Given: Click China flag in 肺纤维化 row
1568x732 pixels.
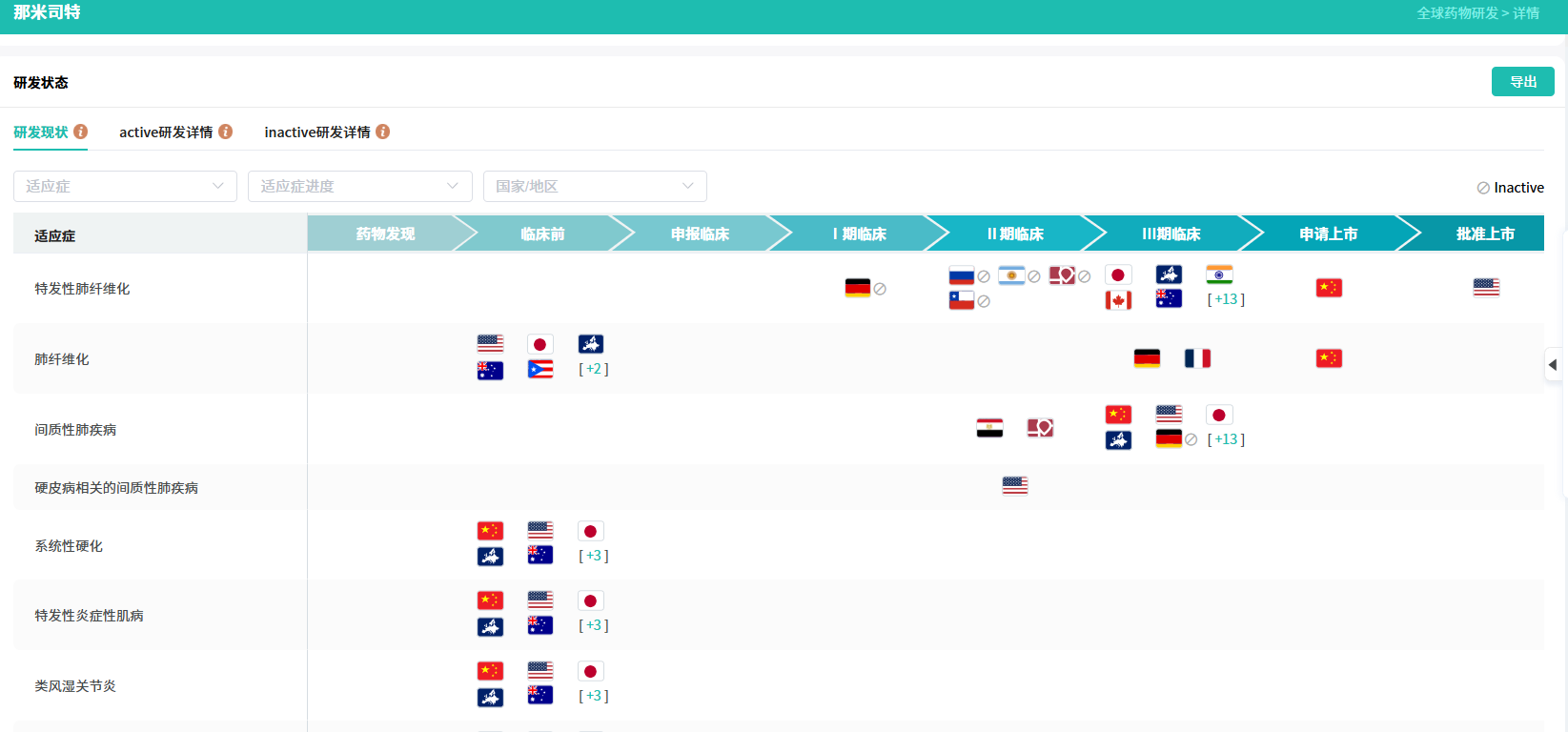Looking at the screenshot, I should coord(1329,358).
